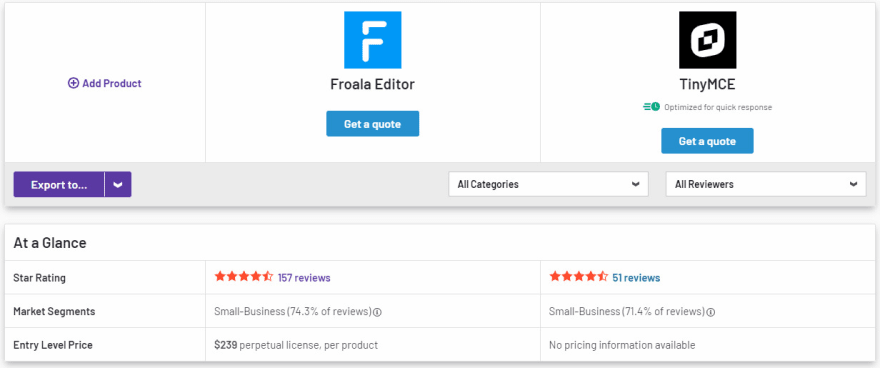Open the All Reviewers dropdown

[766, 184]
